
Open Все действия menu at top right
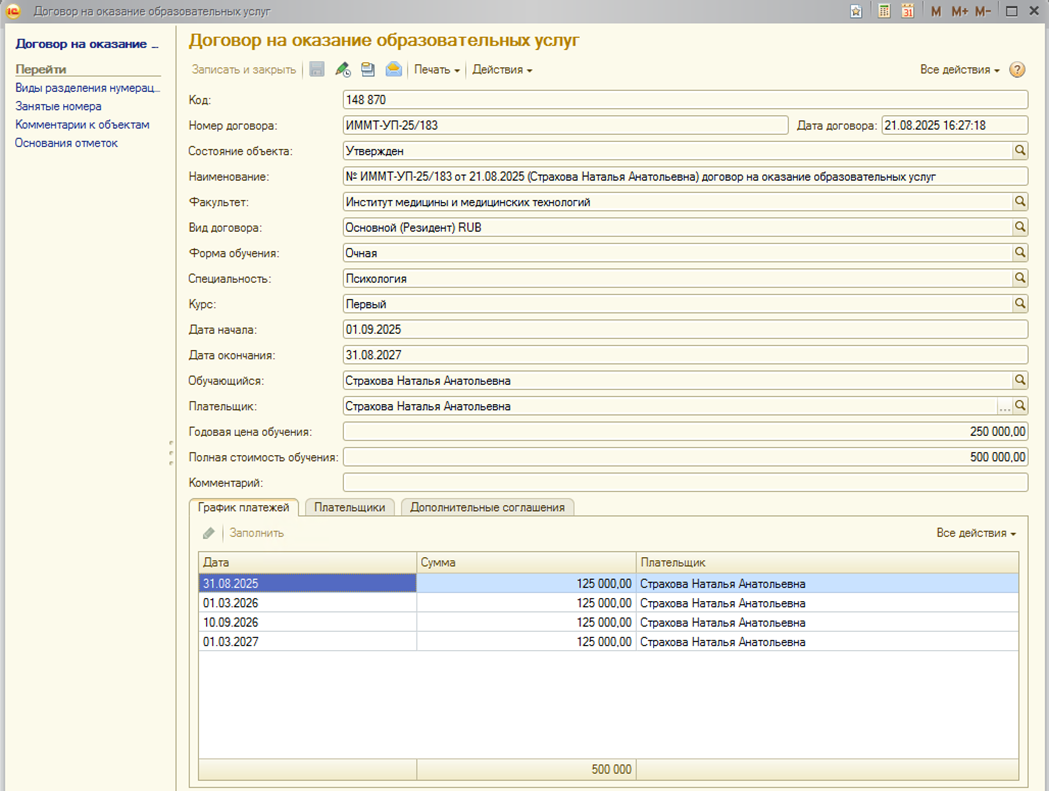click(x=960, y=70)
